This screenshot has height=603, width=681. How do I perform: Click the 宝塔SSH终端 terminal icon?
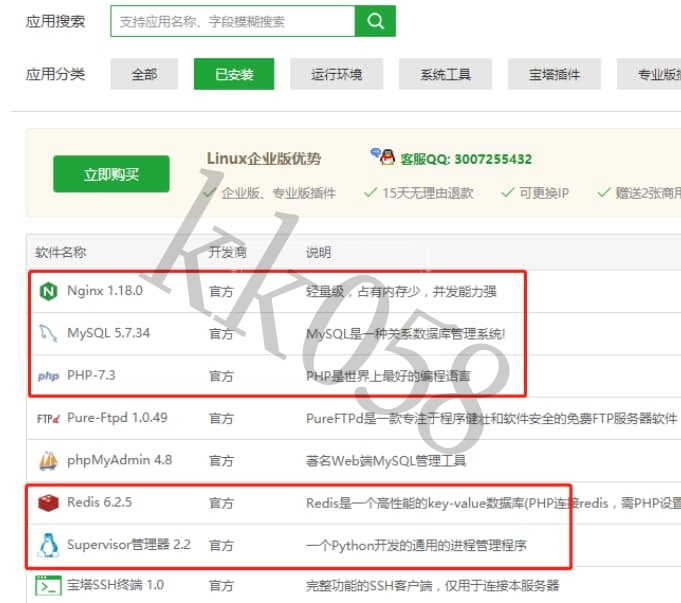pos(48,585)
